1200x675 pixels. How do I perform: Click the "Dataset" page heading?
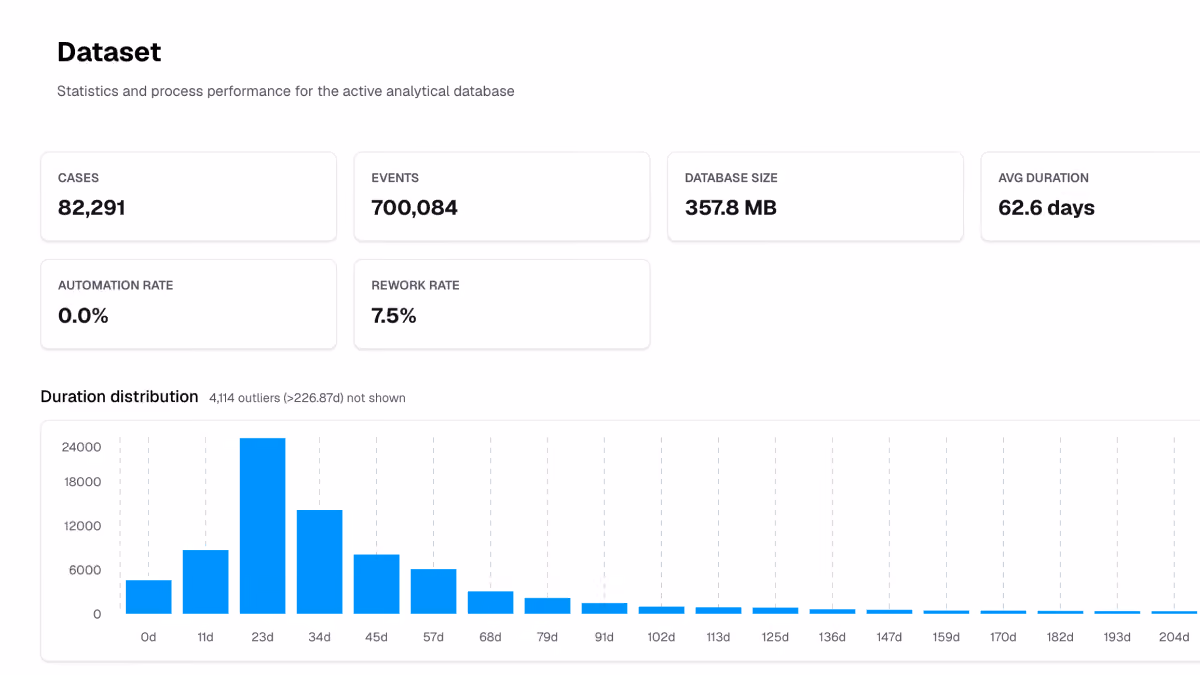point(109,52)
